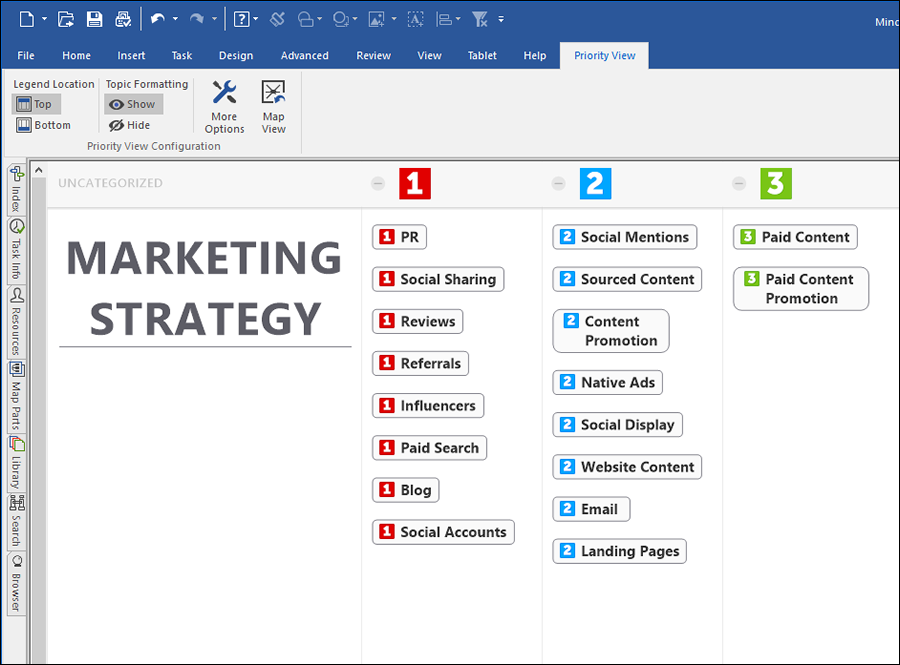900x665 pixels.
Task: Open the Library side panel
Action: tap(17, 462)
